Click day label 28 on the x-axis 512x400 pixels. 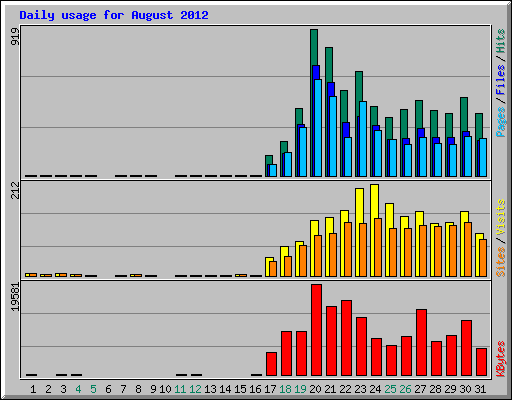point(436,389)
